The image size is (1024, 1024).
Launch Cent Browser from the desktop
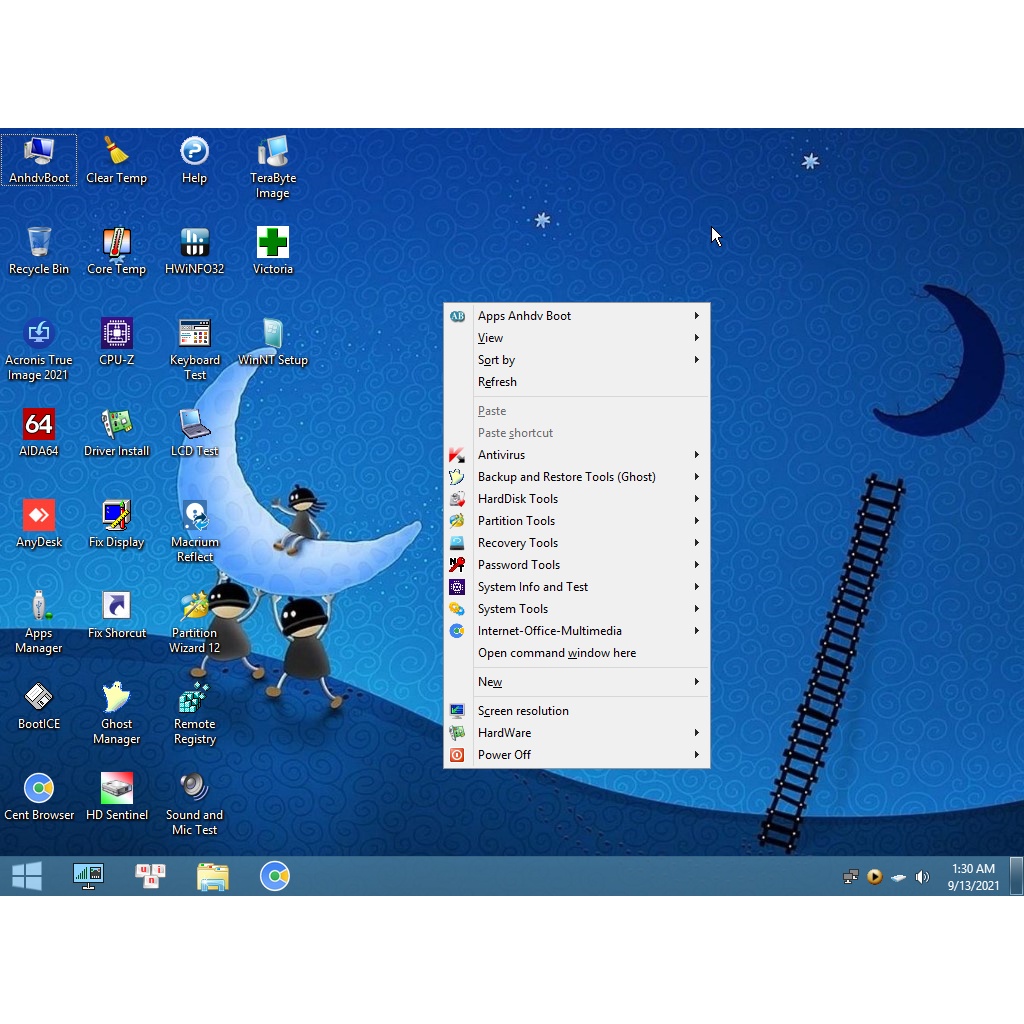[39, 796]
